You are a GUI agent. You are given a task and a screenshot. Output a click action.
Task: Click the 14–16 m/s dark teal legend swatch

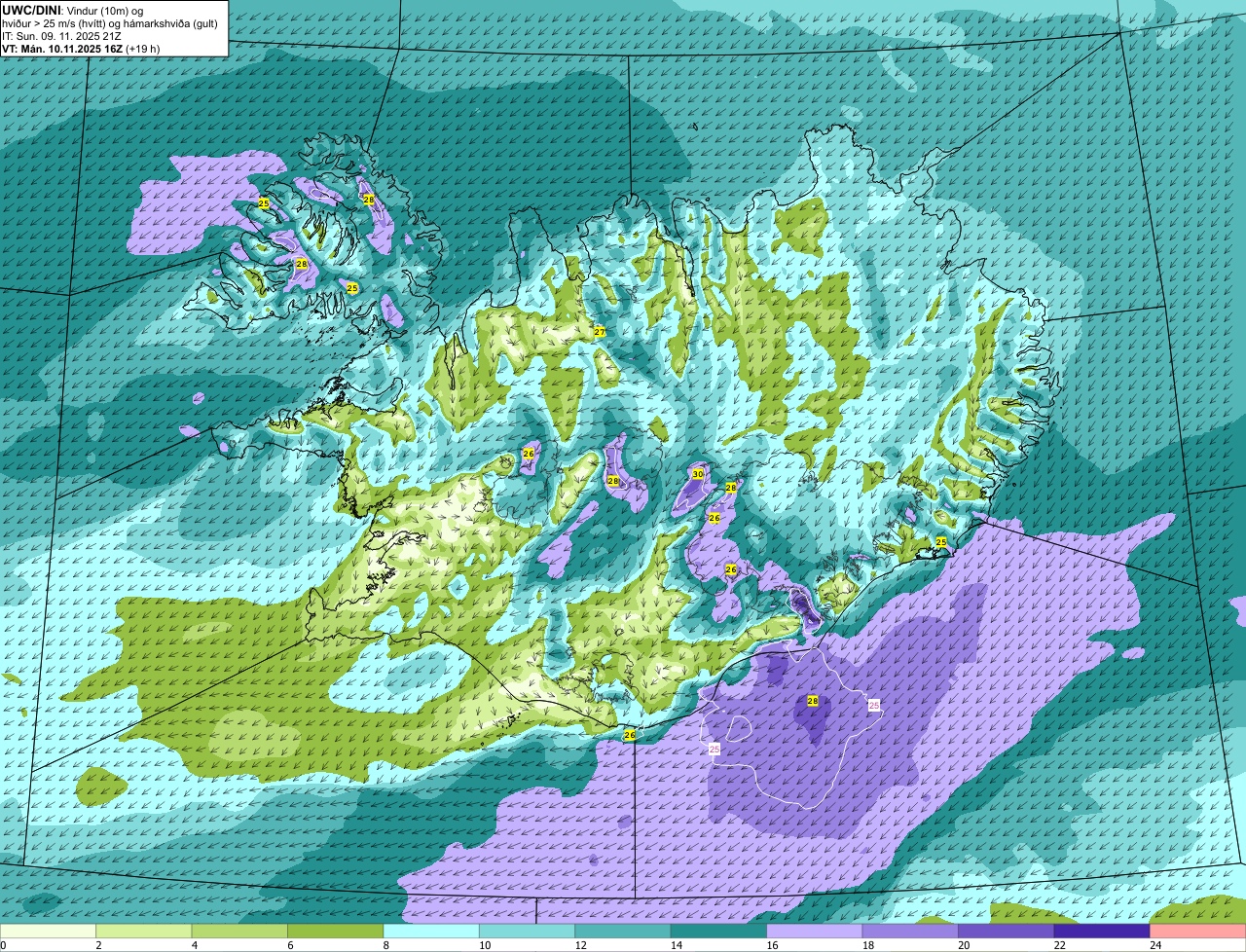click(x=718, y=931)
